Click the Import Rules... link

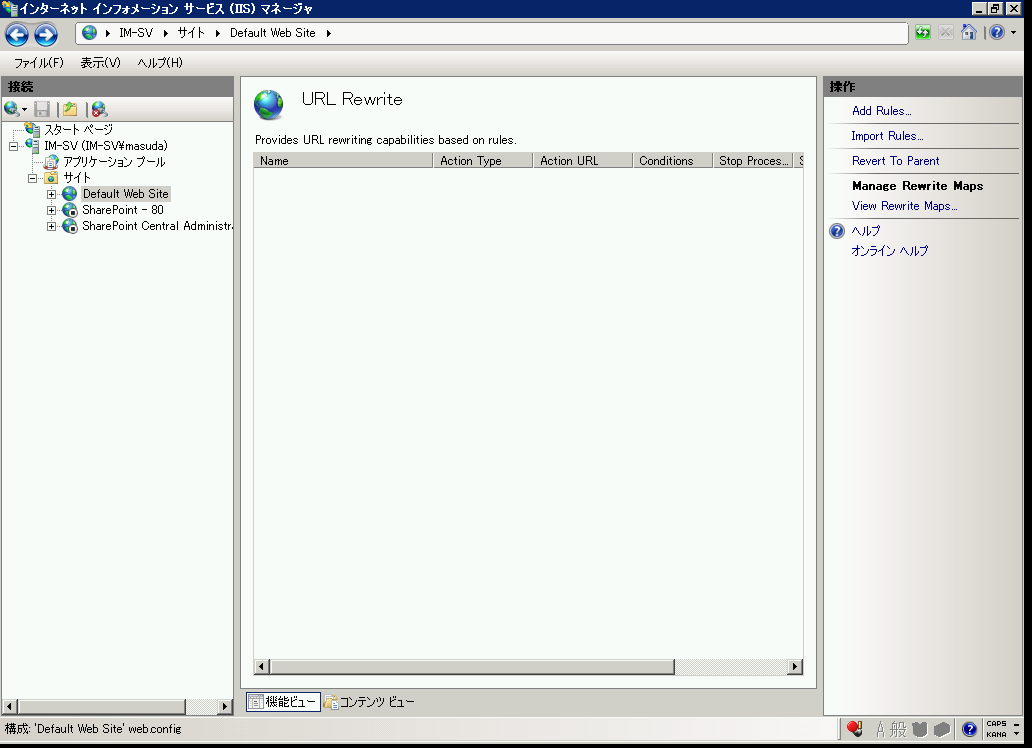887,136
